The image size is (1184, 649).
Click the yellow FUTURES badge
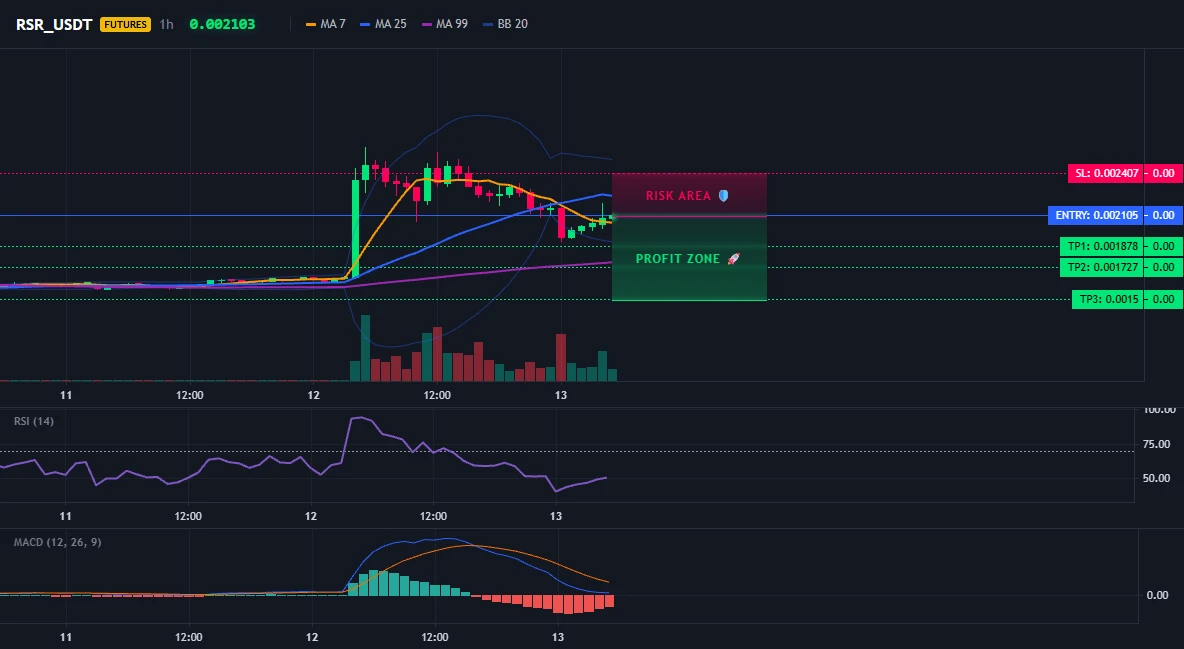[125, 24]
